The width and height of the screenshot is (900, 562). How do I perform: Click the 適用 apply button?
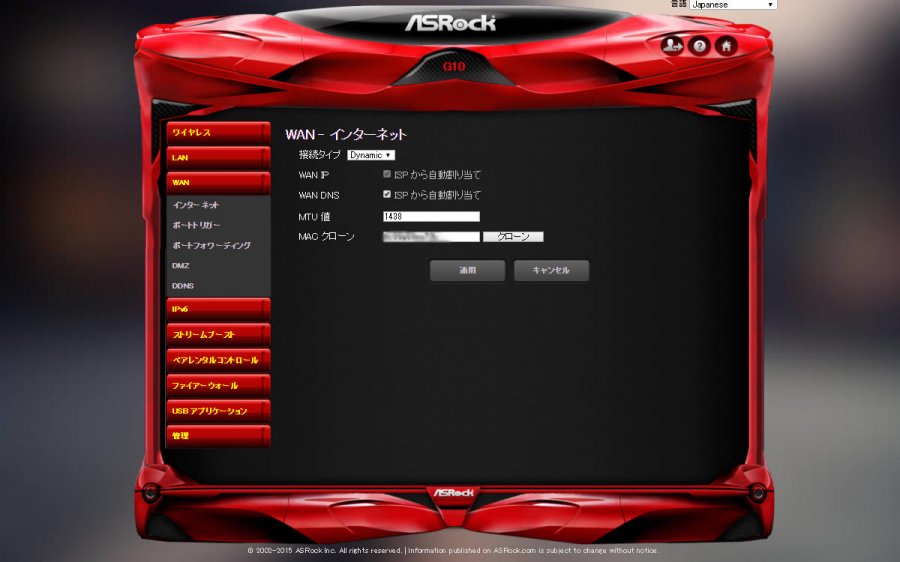pyautogui.click(x=467, y=270)
